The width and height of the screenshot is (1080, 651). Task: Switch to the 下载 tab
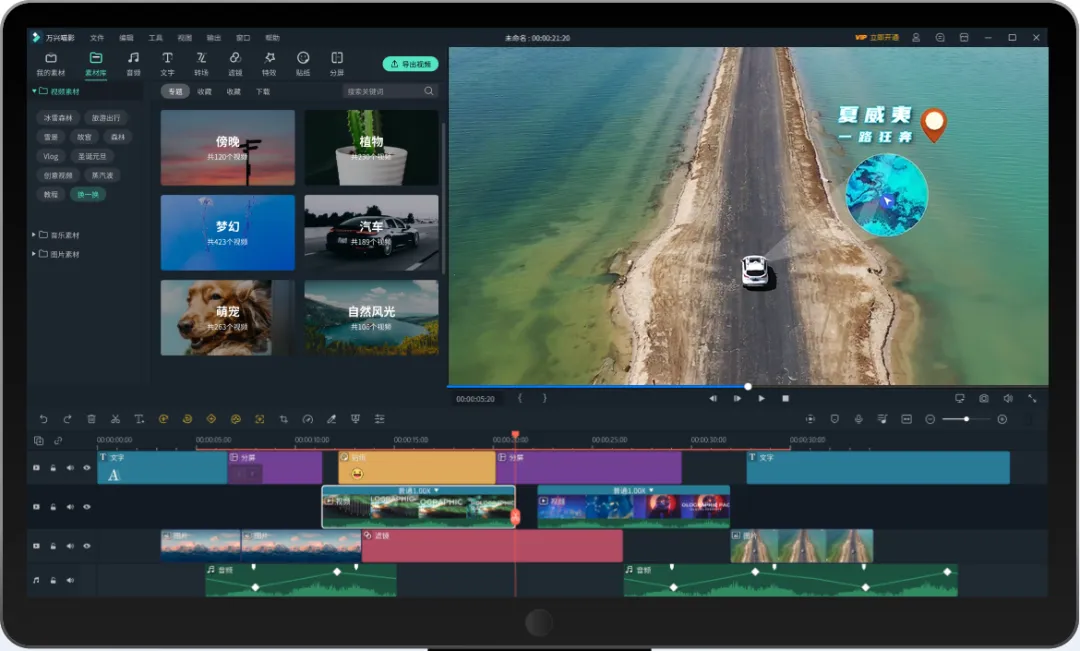[263, 92]
